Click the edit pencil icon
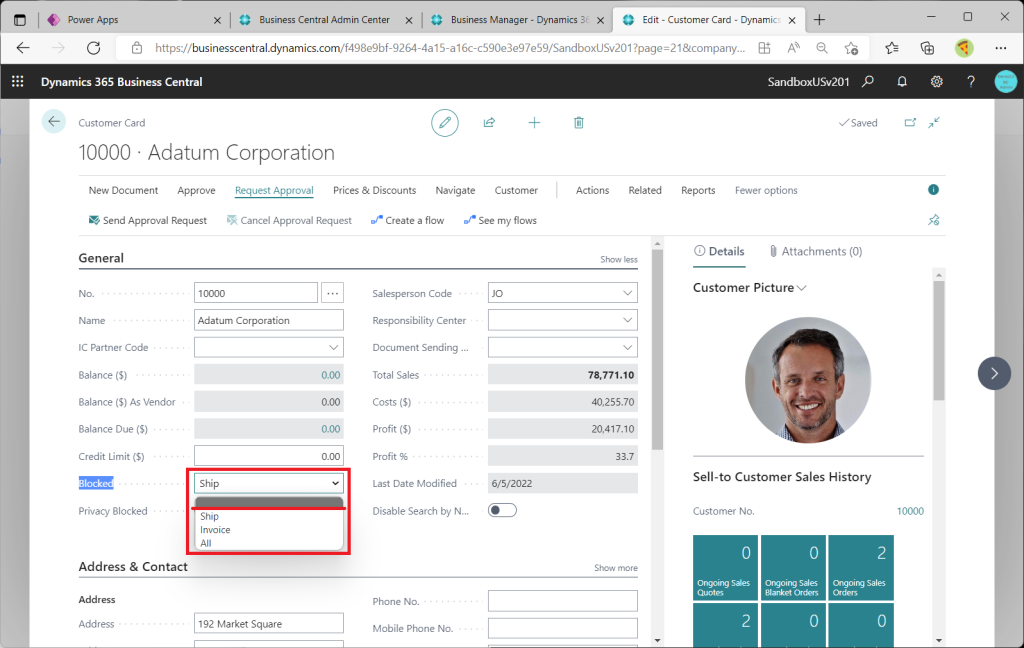1024x648 pixels. coord(445,123)
